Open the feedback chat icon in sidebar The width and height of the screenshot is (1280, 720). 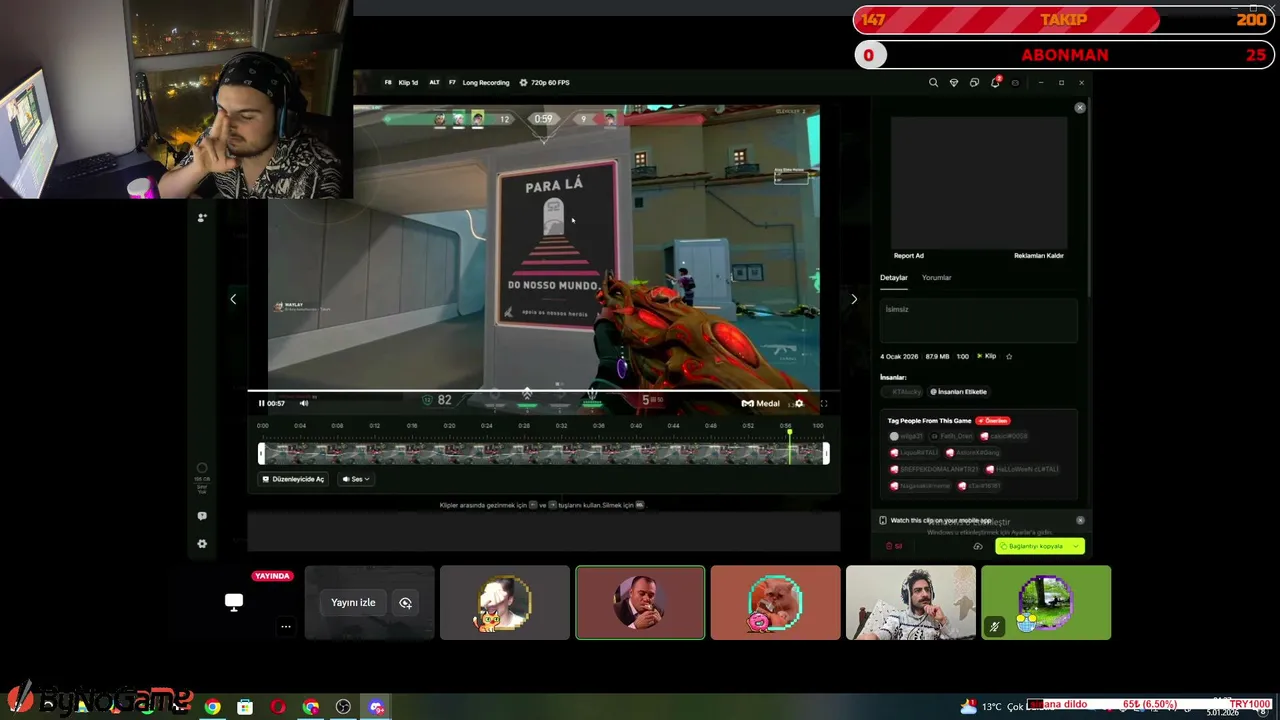tap(202, 516)
